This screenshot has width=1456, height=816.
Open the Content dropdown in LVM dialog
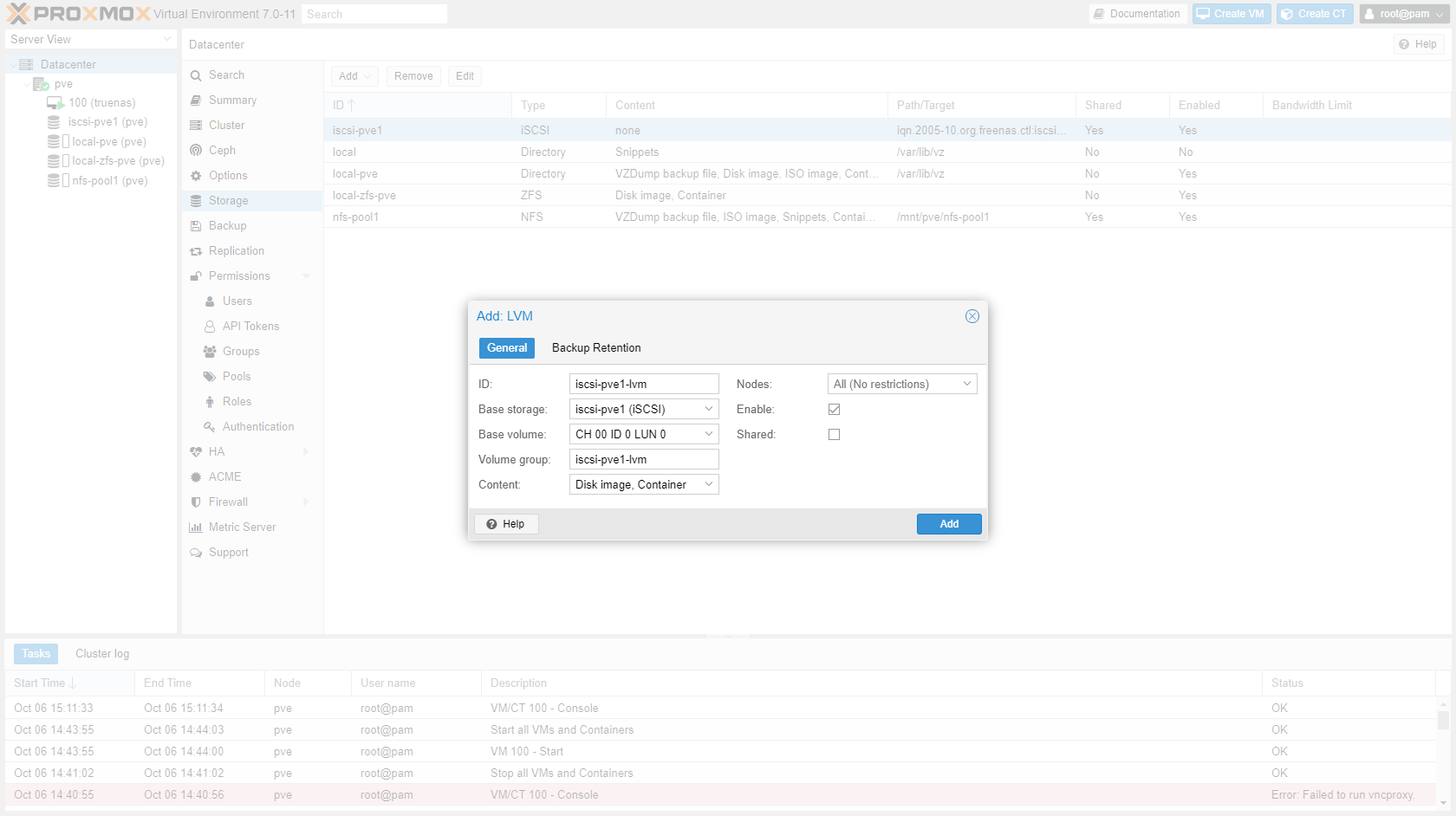click(708, 485)
